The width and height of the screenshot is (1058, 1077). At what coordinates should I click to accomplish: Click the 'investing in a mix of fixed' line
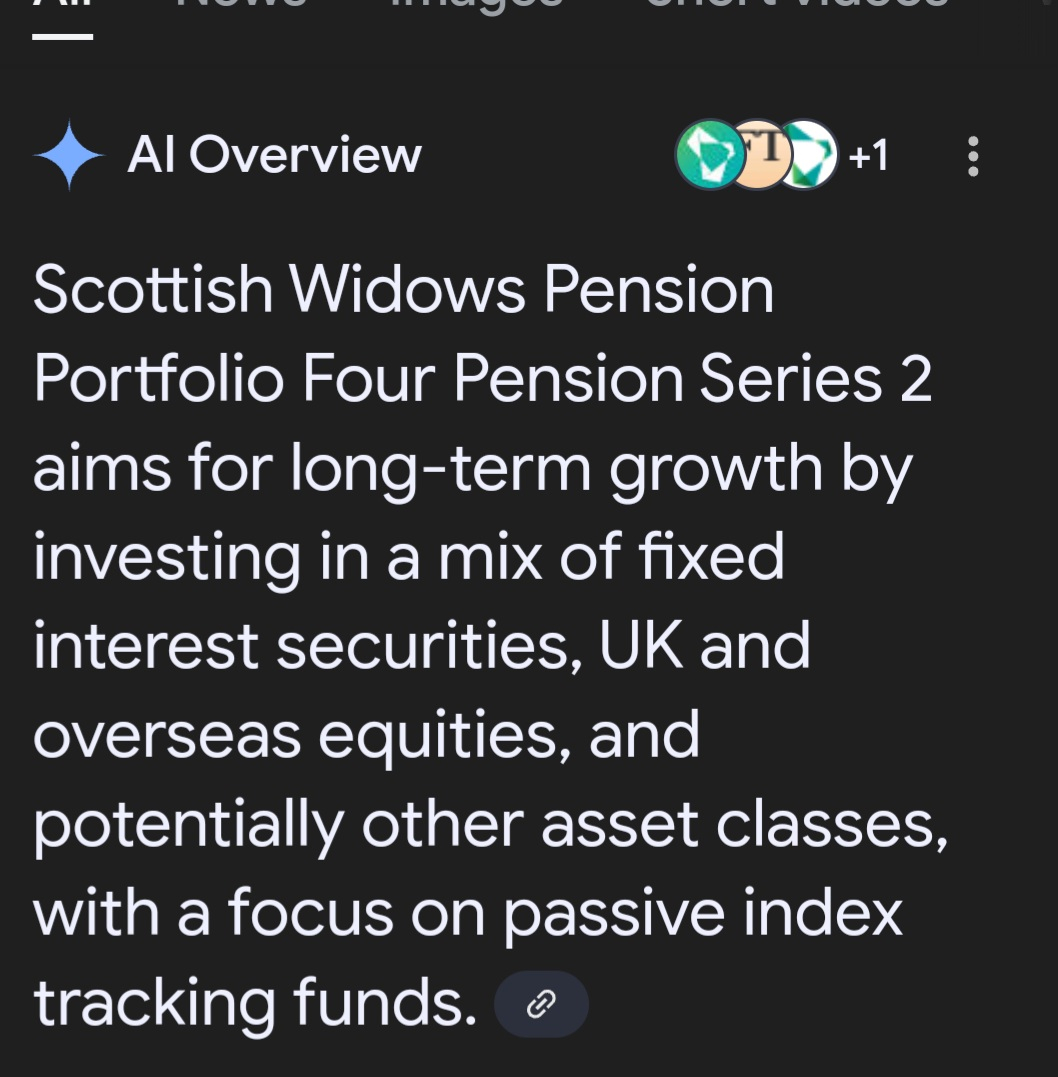409,558
